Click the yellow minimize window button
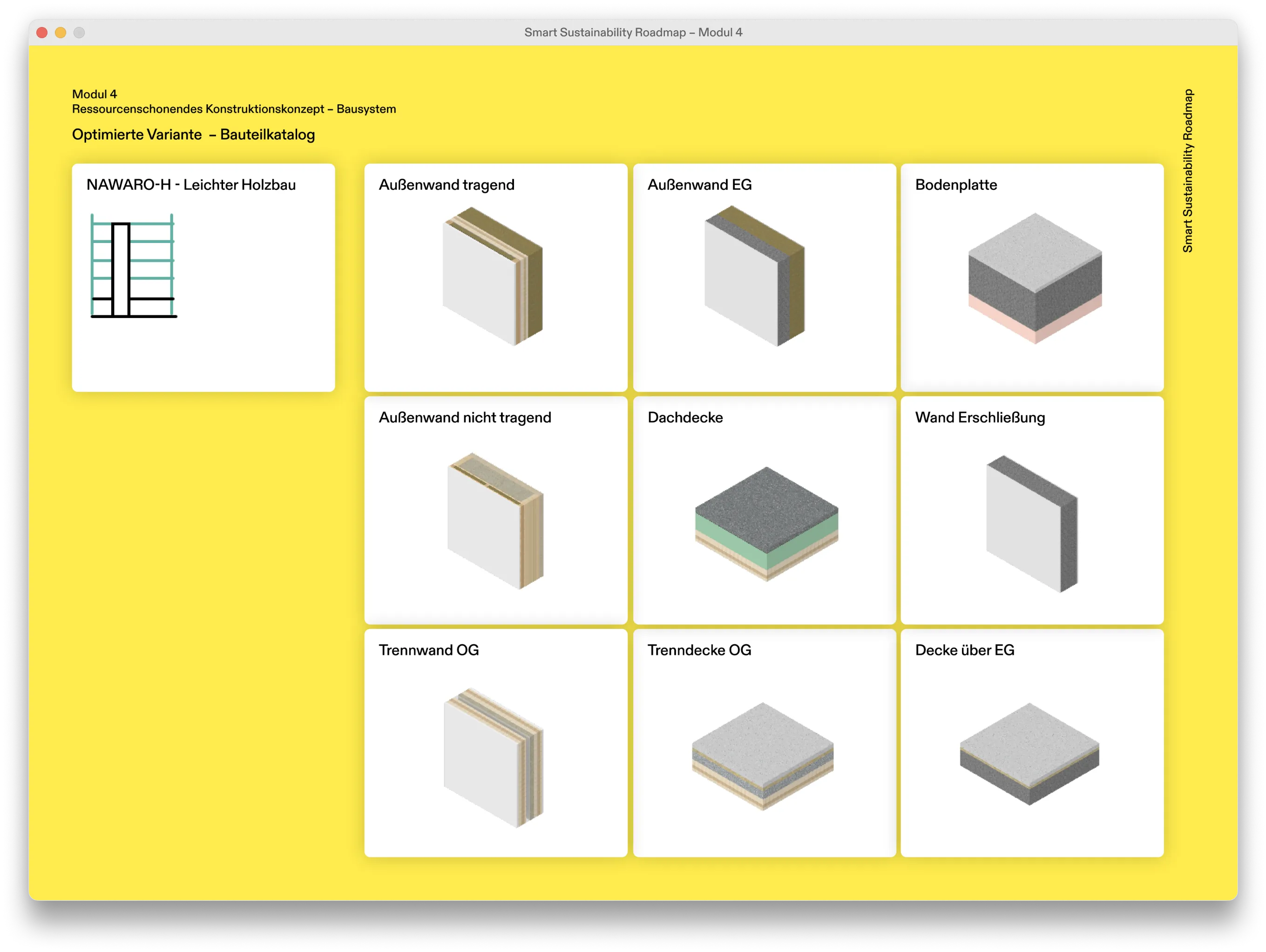The height and width of the screenshot is (952, 1266). point(61,33)
